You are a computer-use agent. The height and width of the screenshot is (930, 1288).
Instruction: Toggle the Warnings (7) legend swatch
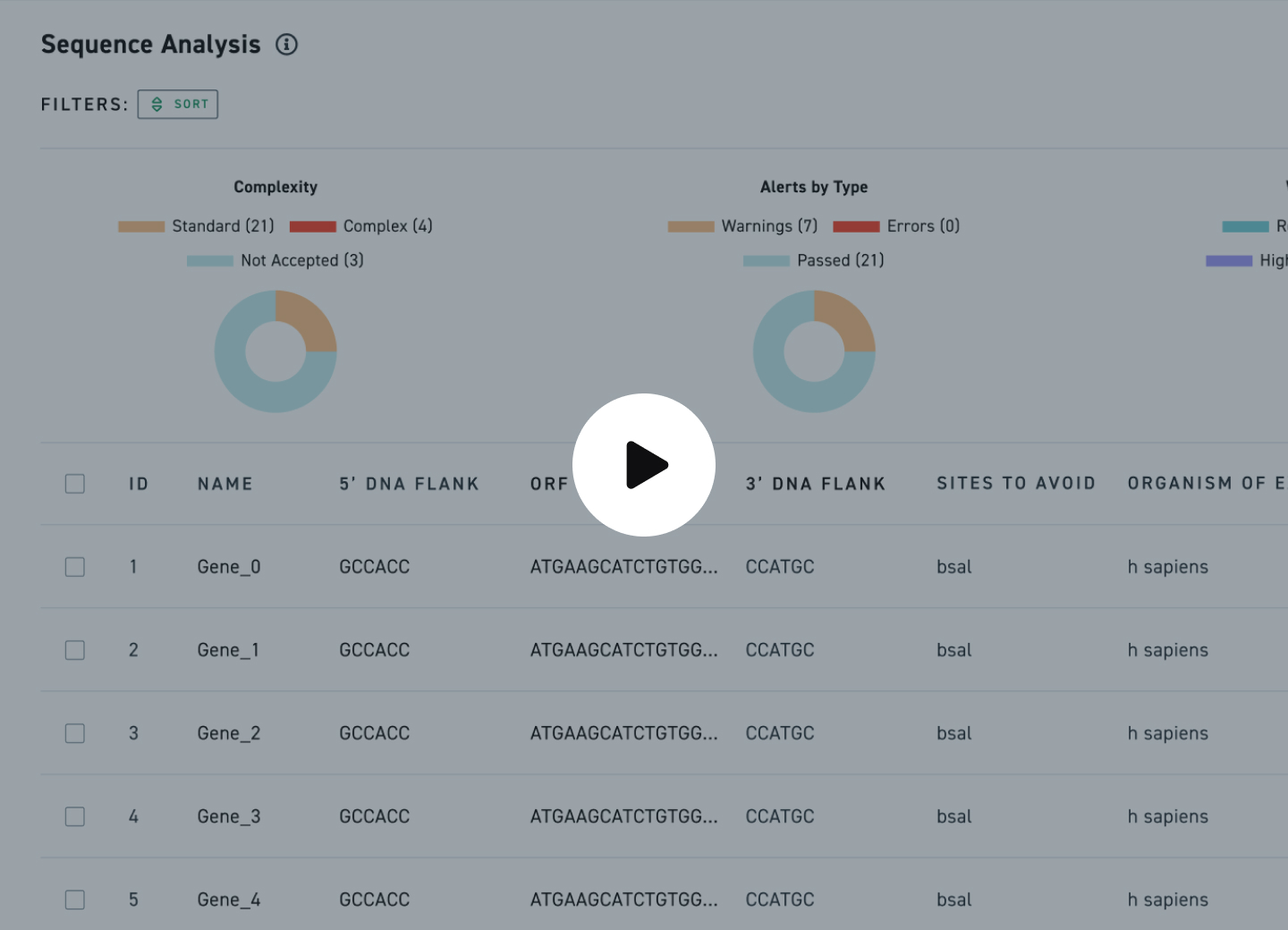[691, 227]
